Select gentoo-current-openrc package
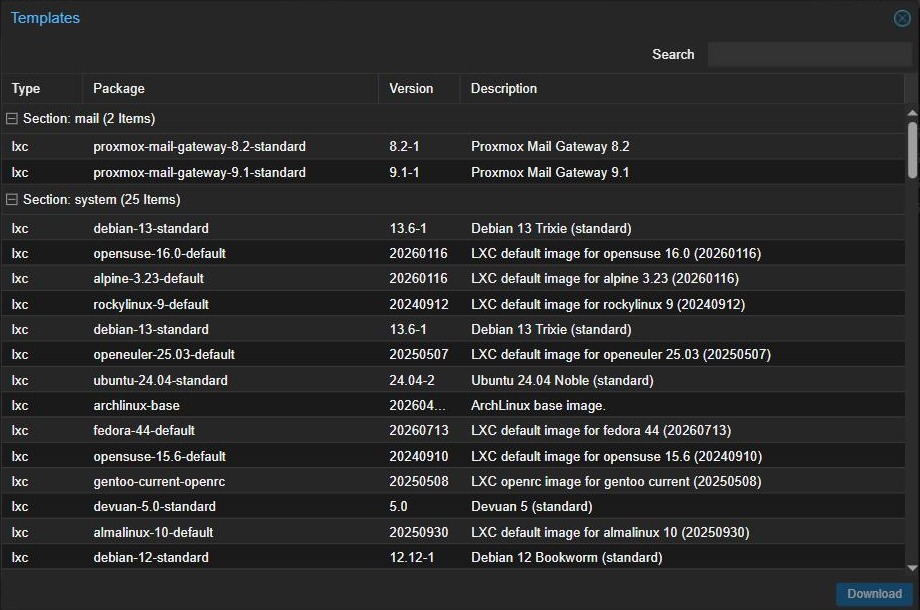This screenshot has height=610, width=920. (x=159, y=482)
